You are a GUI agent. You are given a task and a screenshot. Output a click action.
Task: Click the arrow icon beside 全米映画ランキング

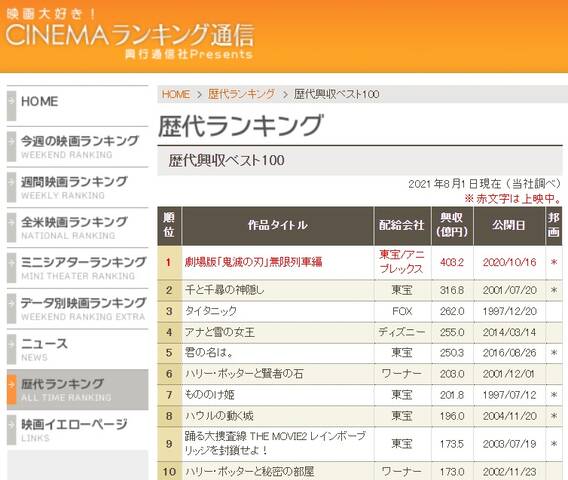coord(12,228)
